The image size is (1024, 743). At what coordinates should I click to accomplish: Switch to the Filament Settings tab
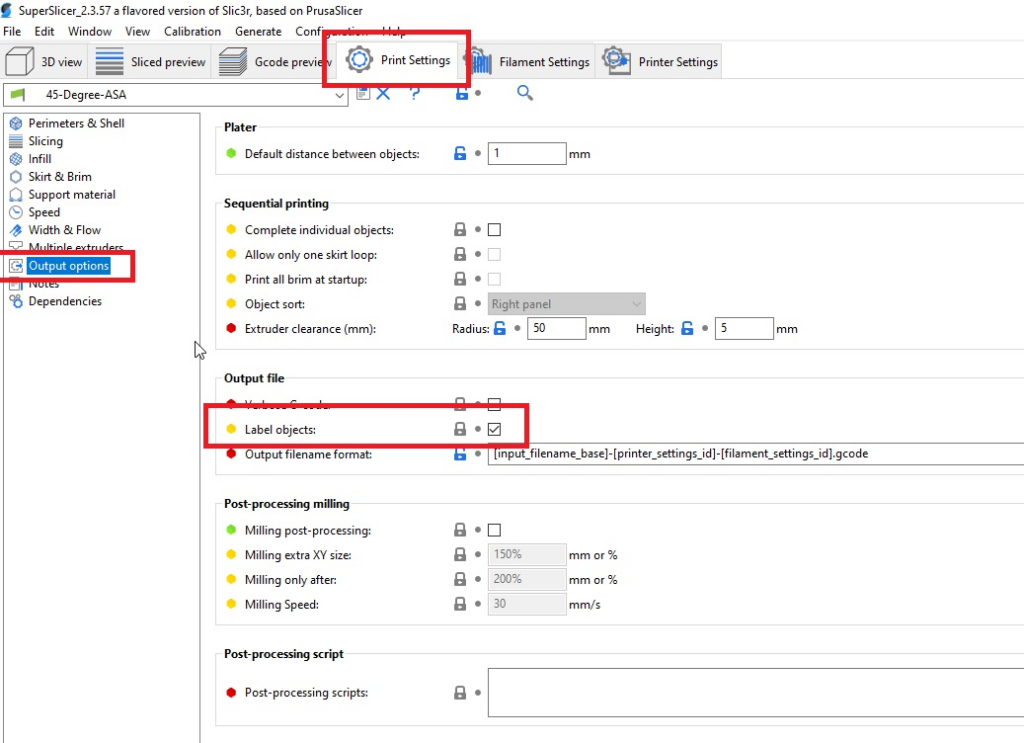(528, 61)
